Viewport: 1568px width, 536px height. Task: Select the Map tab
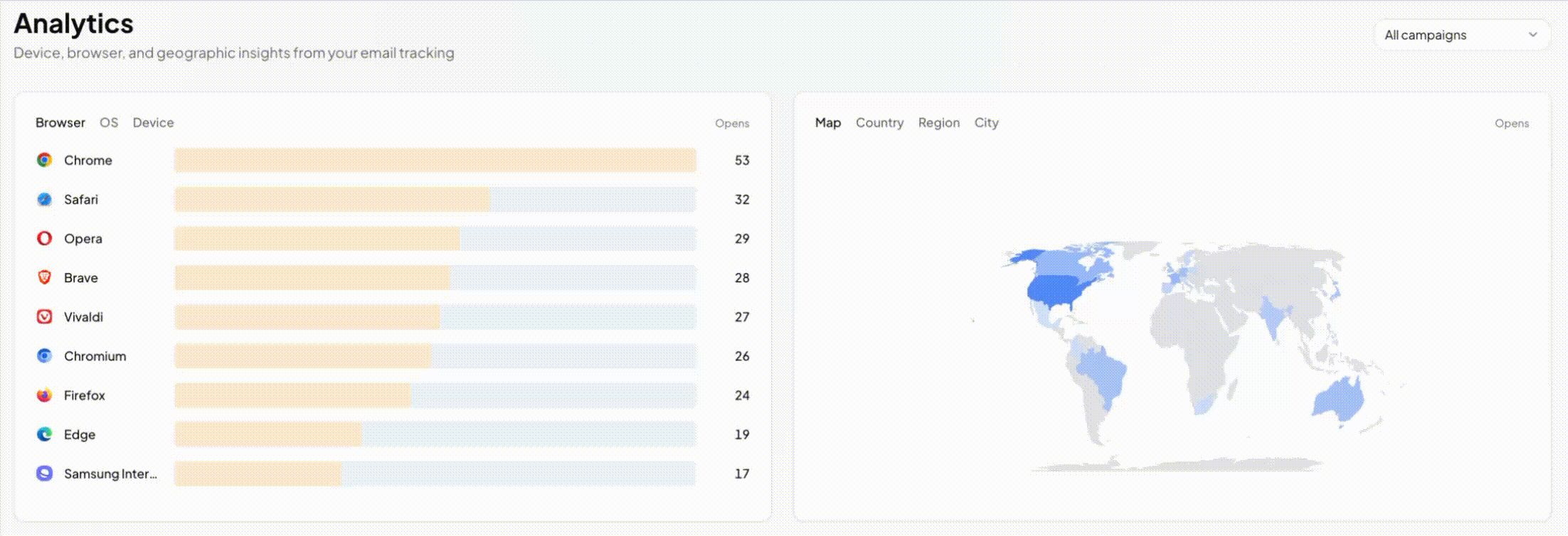(828, 122)
